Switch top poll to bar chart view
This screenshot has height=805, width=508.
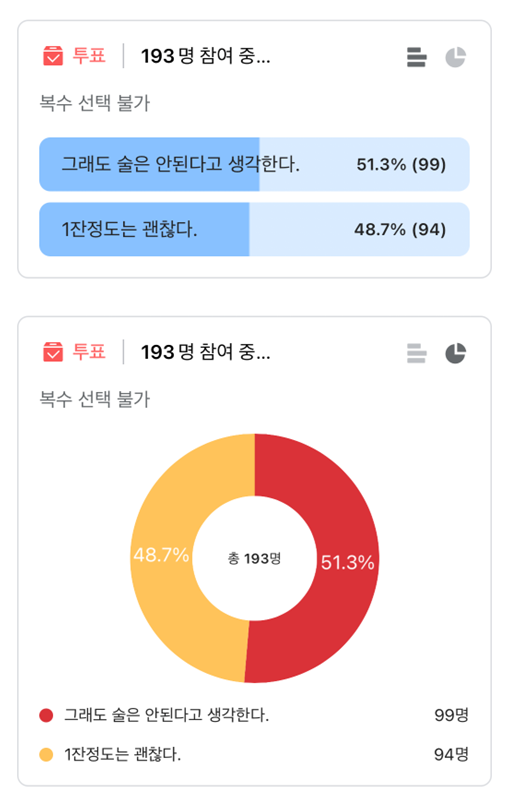(416, 57)
